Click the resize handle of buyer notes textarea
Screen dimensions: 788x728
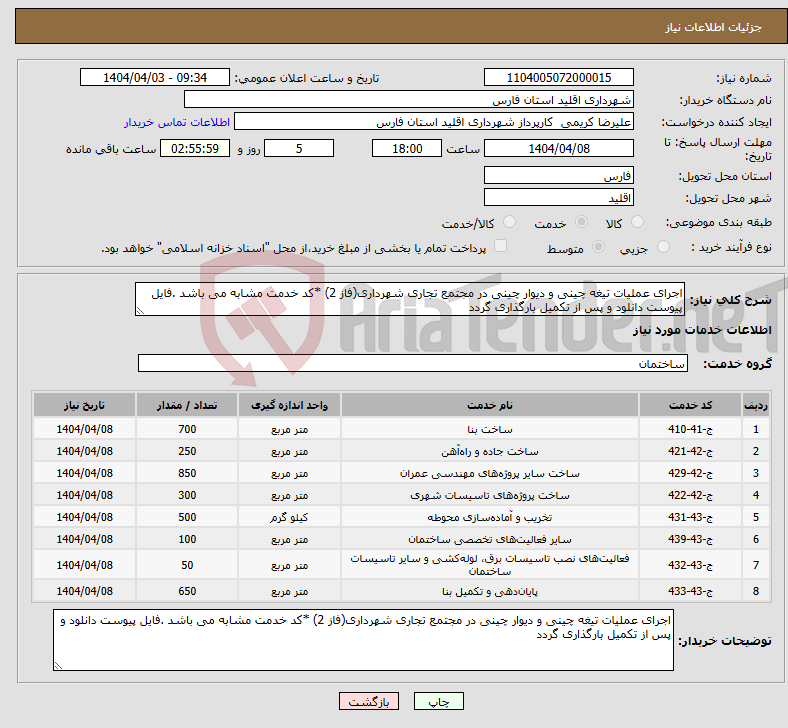[x=58, y=666]
